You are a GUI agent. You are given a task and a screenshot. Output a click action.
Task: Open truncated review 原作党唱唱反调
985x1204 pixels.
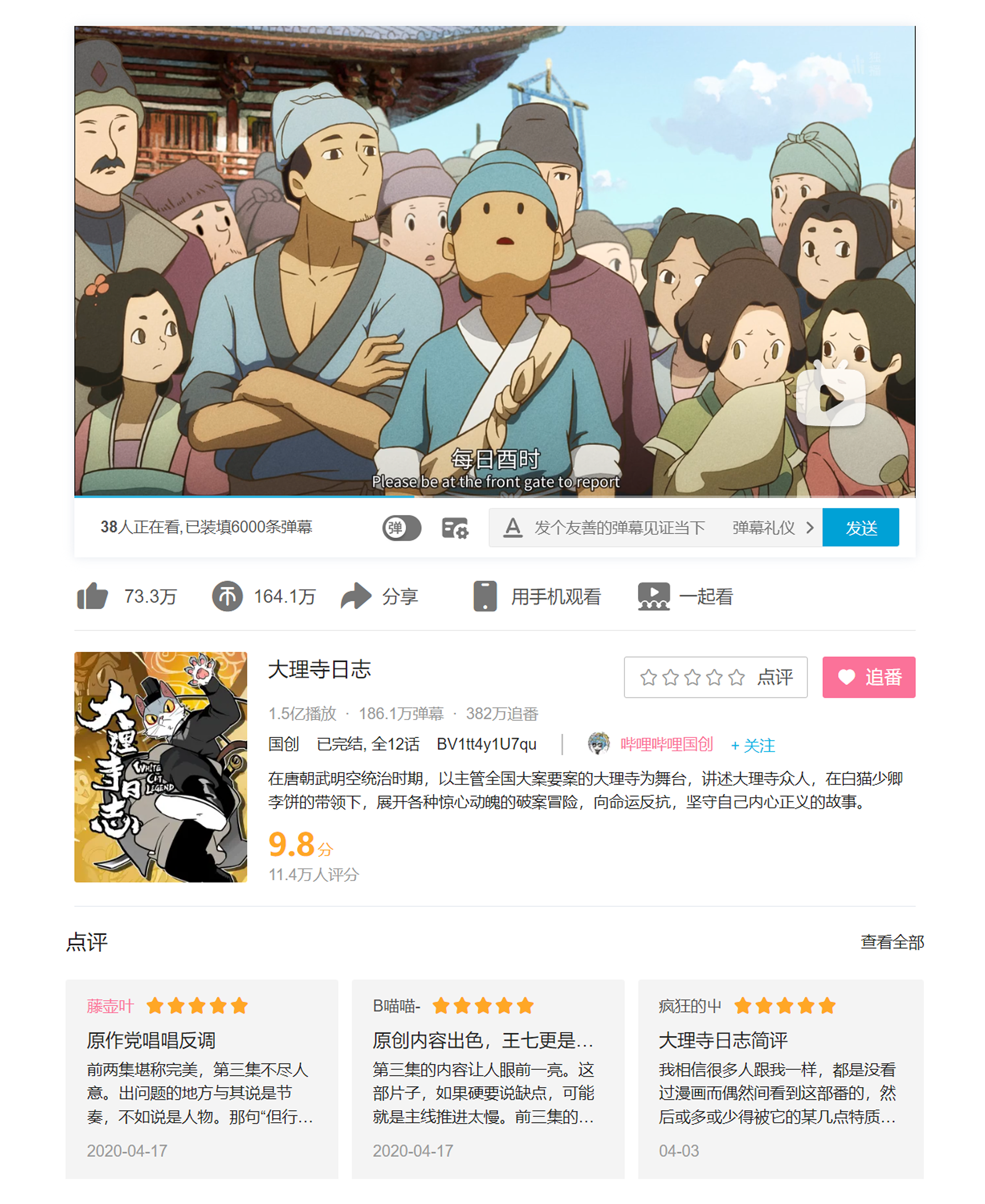(x=150, y=1040)
